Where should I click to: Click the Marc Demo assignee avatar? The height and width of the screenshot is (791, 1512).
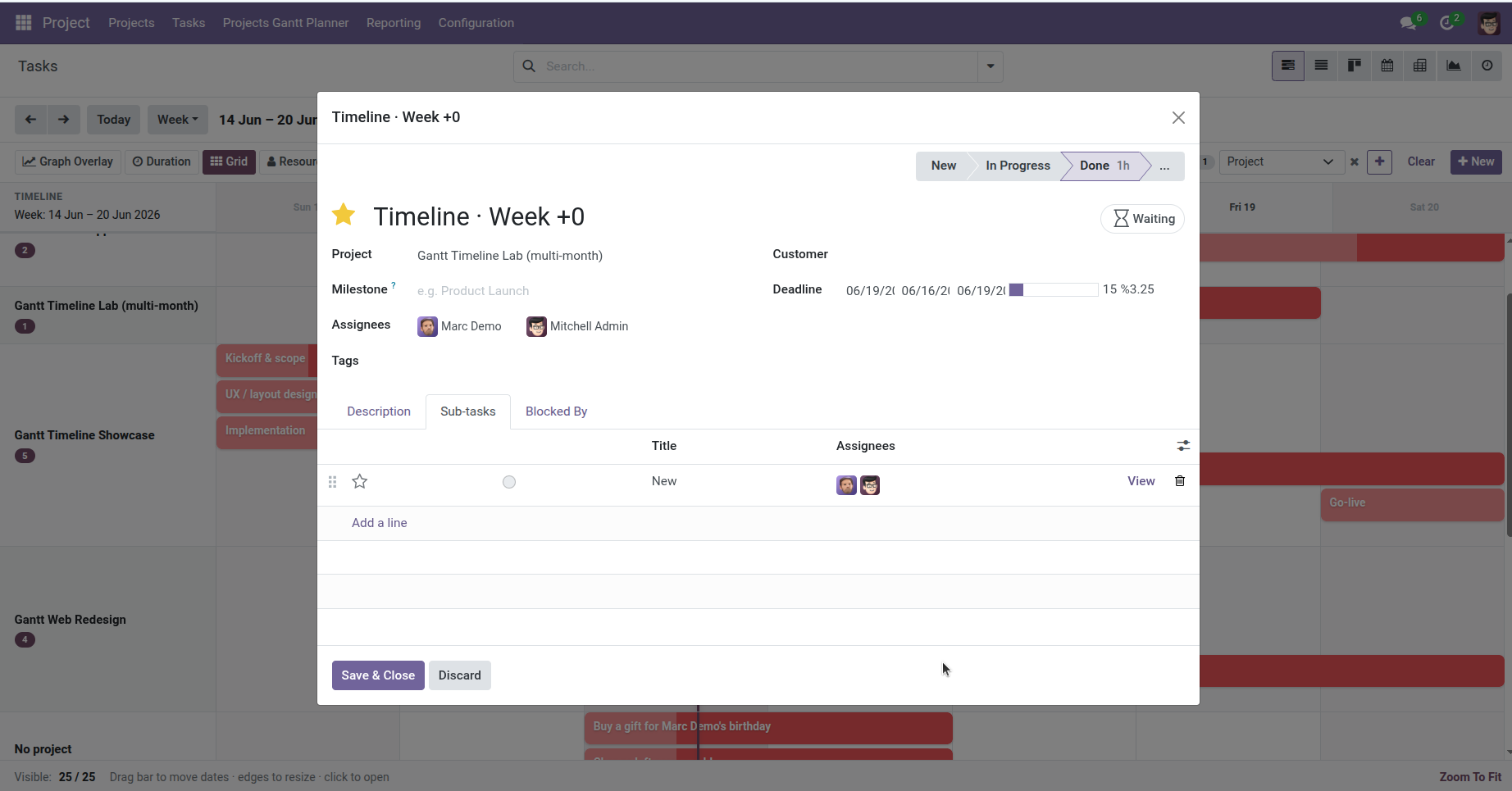pyautogui.click(x=427, y=326)
